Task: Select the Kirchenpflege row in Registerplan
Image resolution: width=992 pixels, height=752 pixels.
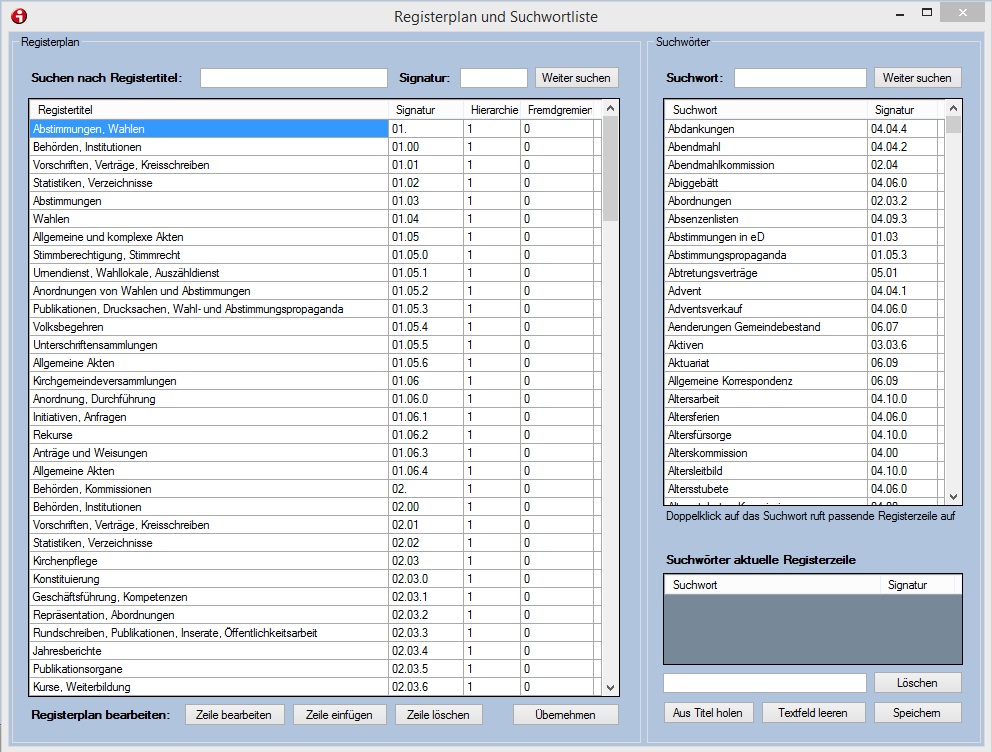Action: [x=208, y=561]
